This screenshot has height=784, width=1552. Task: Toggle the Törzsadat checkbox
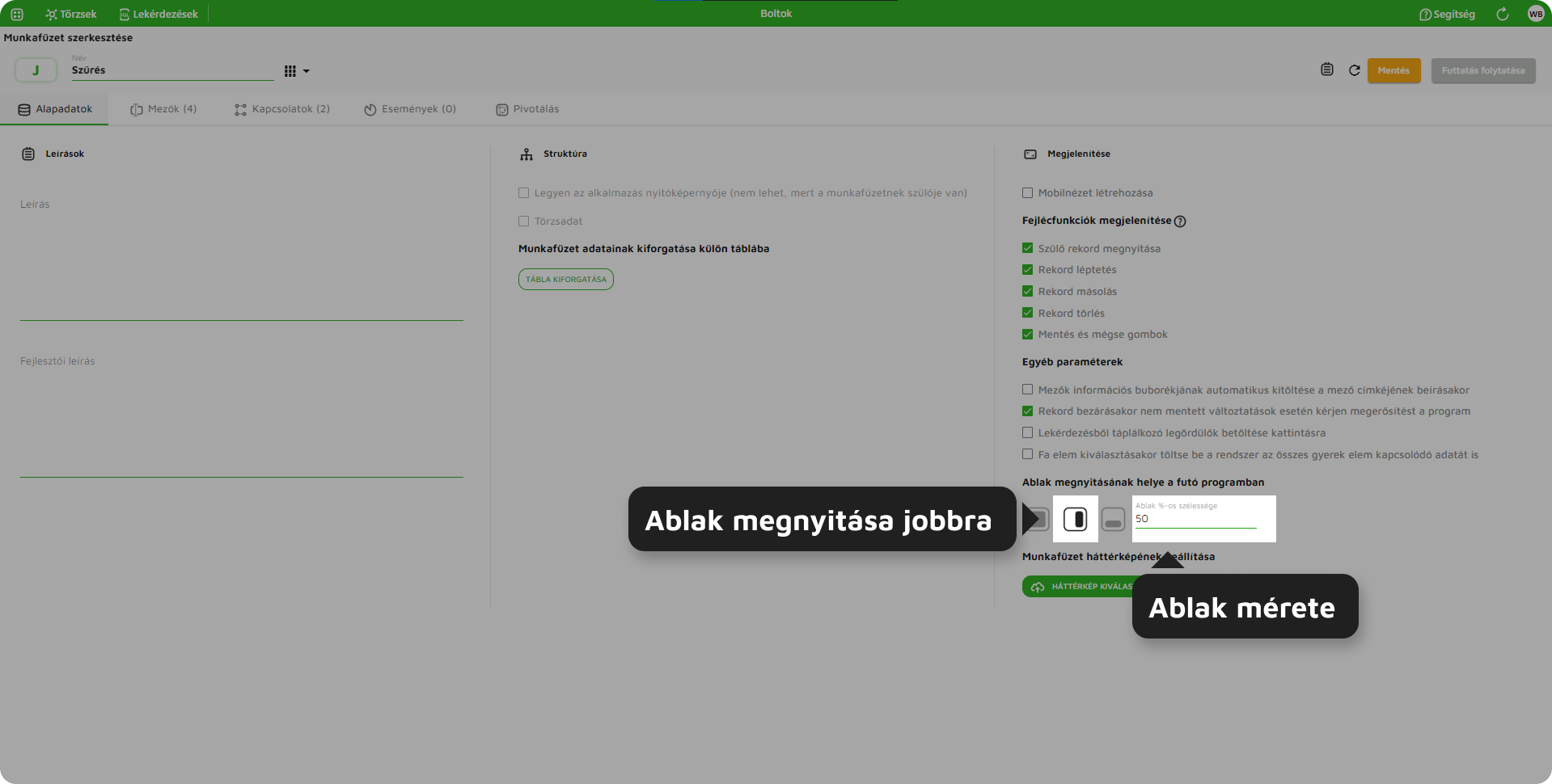click(523, 221)
